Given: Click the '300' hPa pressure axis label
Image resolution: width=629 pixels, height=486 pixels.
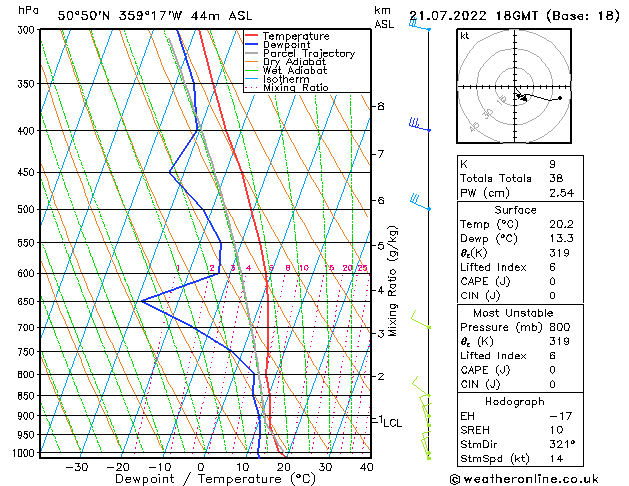Looking at the screenshot, I should pos(28,30).
